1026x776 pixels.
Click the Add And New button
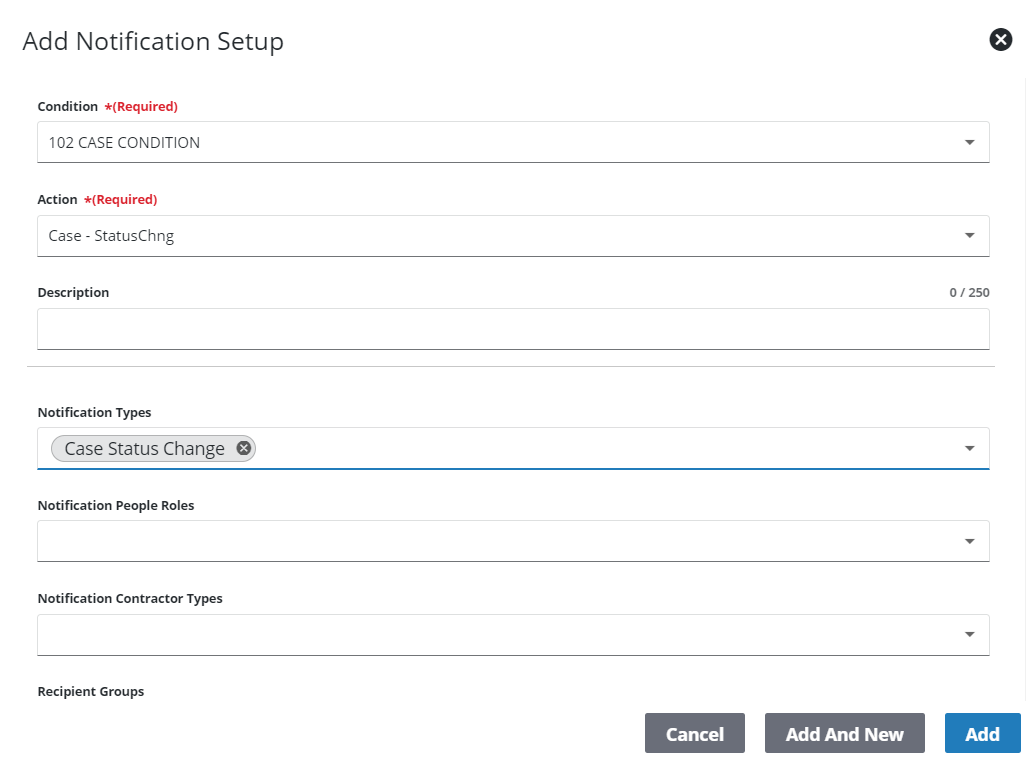(844, 734)
